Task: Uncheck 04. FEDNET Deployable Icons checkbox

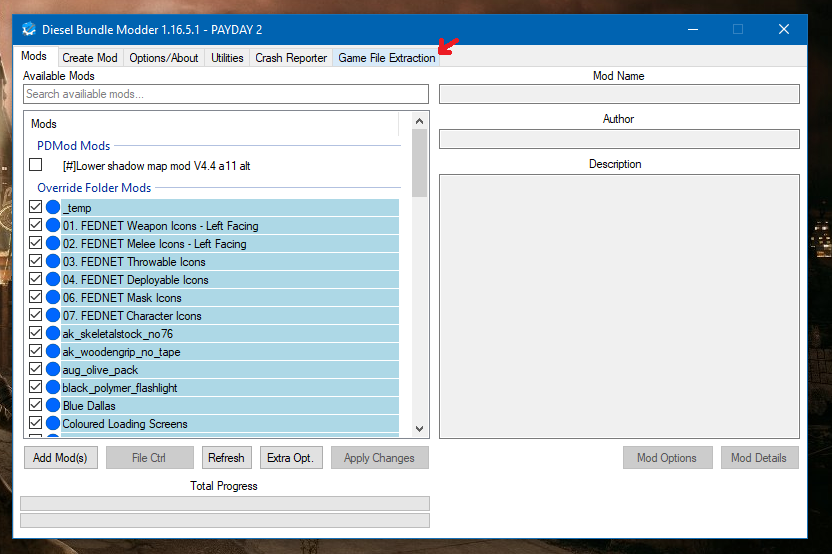Action: [36, 279]
